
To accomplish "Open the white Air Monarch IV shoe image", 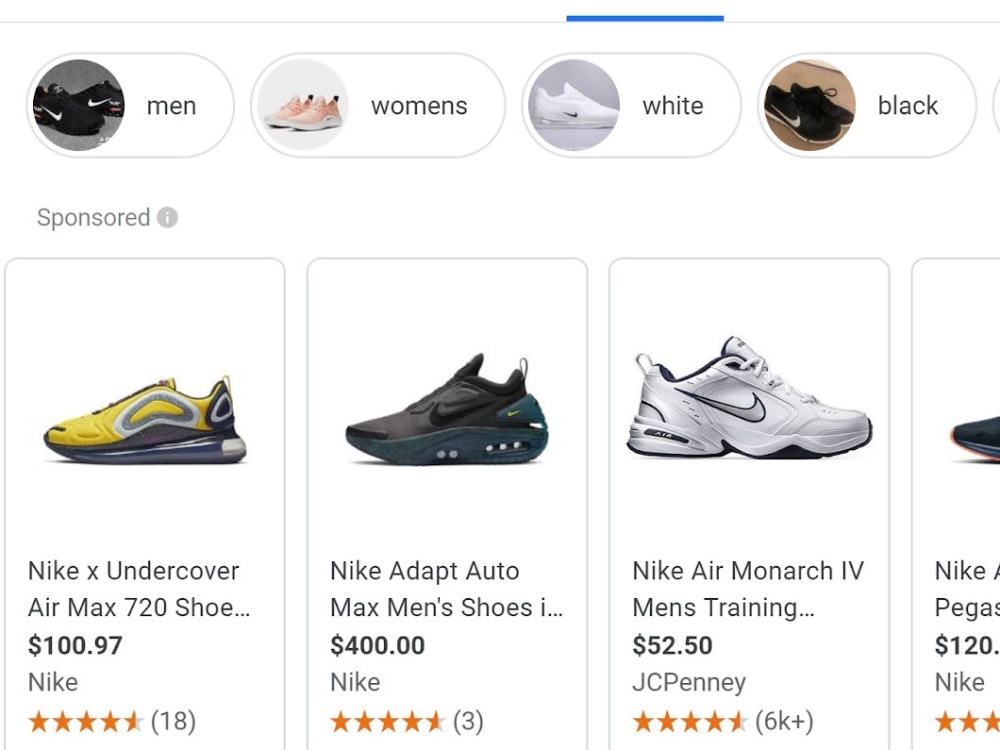I will pos(749,397).
